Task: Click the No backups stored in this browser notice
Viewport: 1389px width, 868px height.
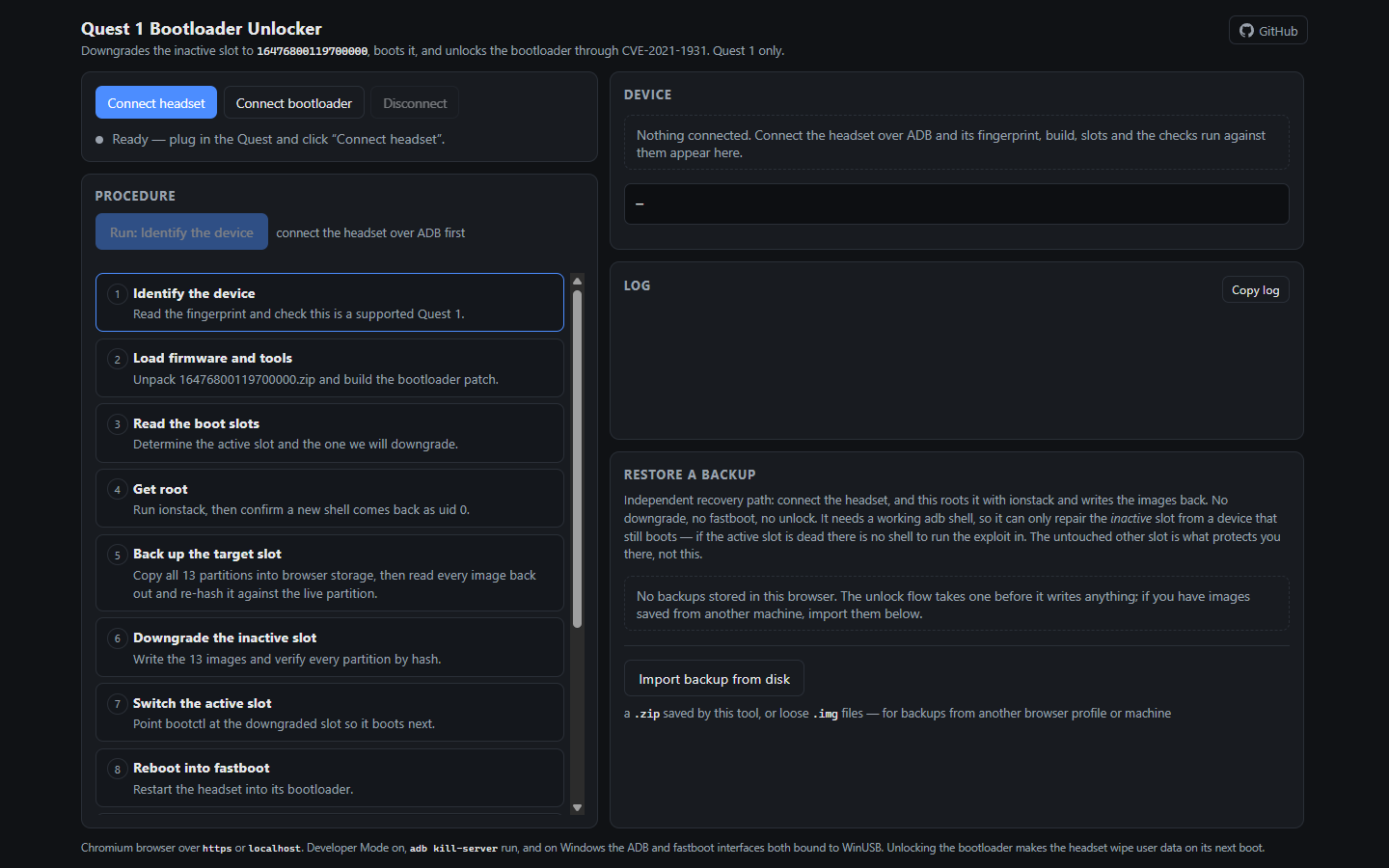Action: coord(957,605)
